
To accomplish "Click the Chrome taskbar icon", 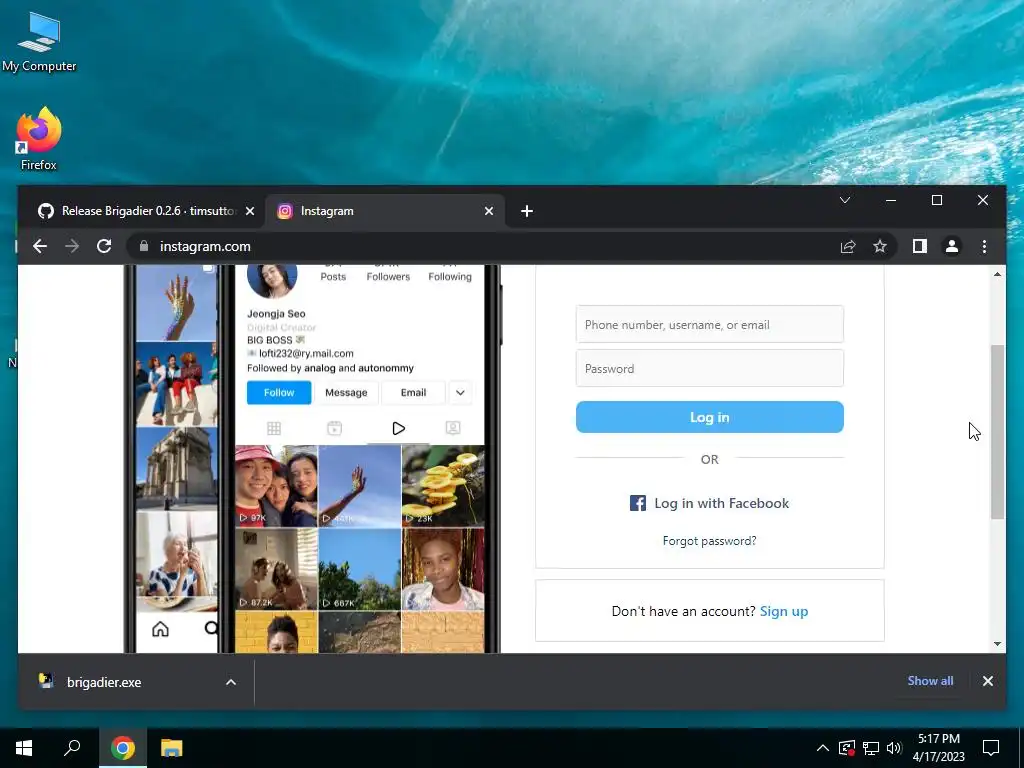I will (x=122, y=748).
